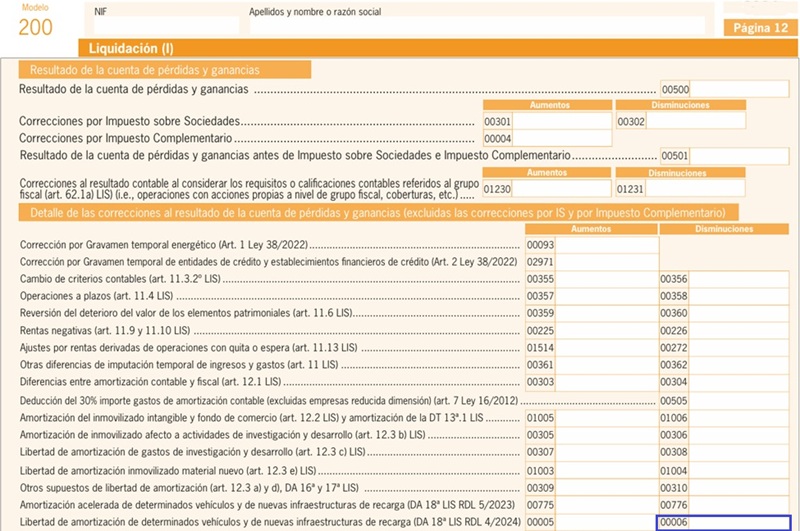The width and height of the screenshot is (800, 531).
Task: Click the Apellidos y nombre o razón social field
Action: 477,25
